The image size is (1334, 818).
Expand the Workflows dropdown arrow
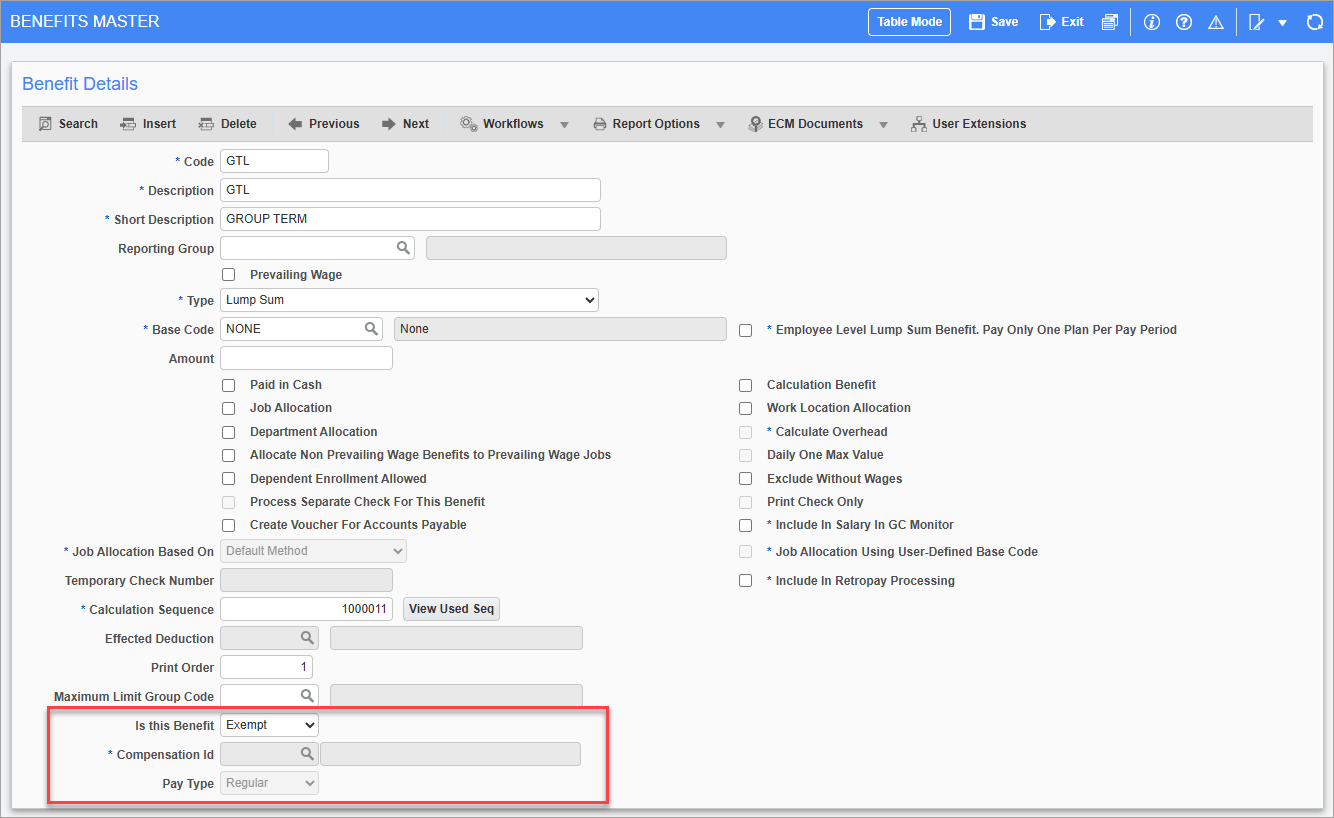click(564, 125)
